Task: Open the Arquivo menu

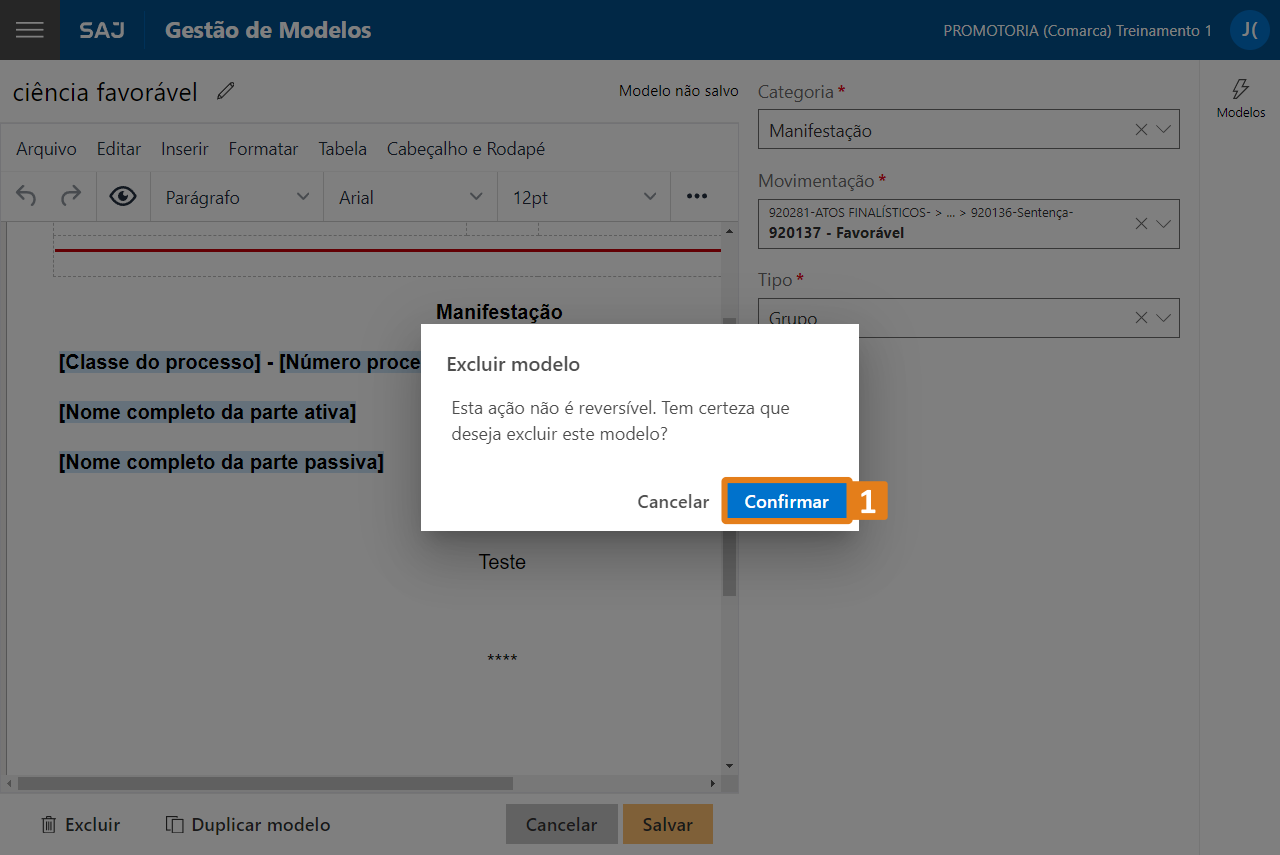Action: 46,148
